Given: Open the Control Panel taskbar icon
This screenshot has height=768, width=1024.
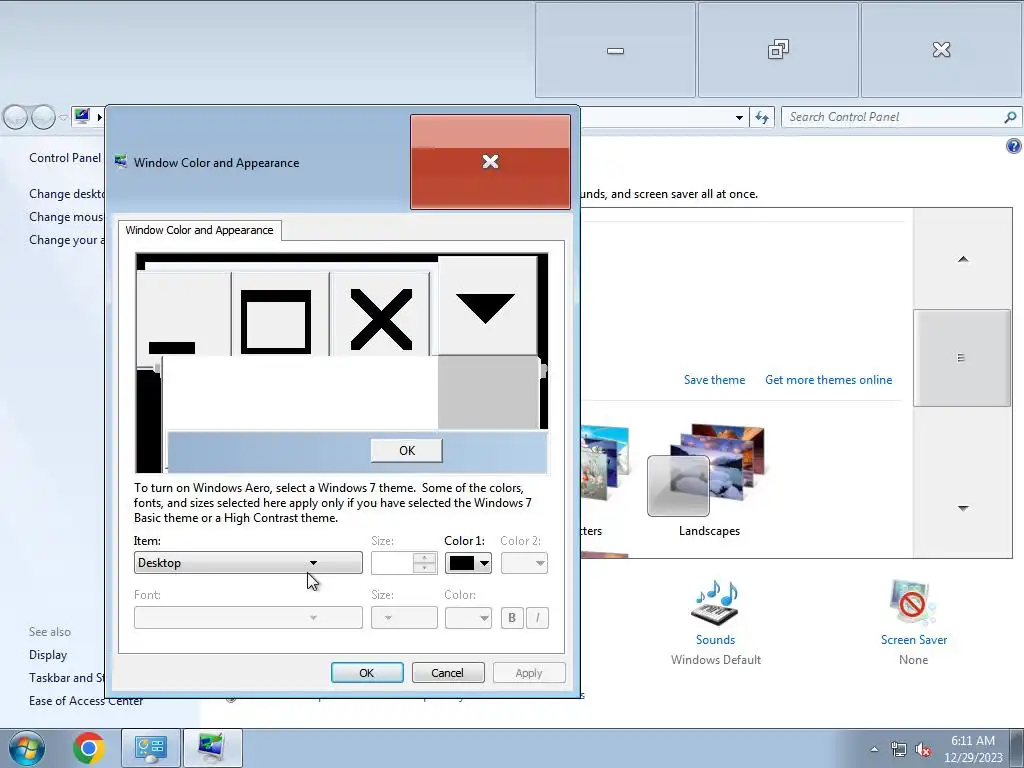Looking at the screenshot, I should pyautogui.click(x=151, y=748).
